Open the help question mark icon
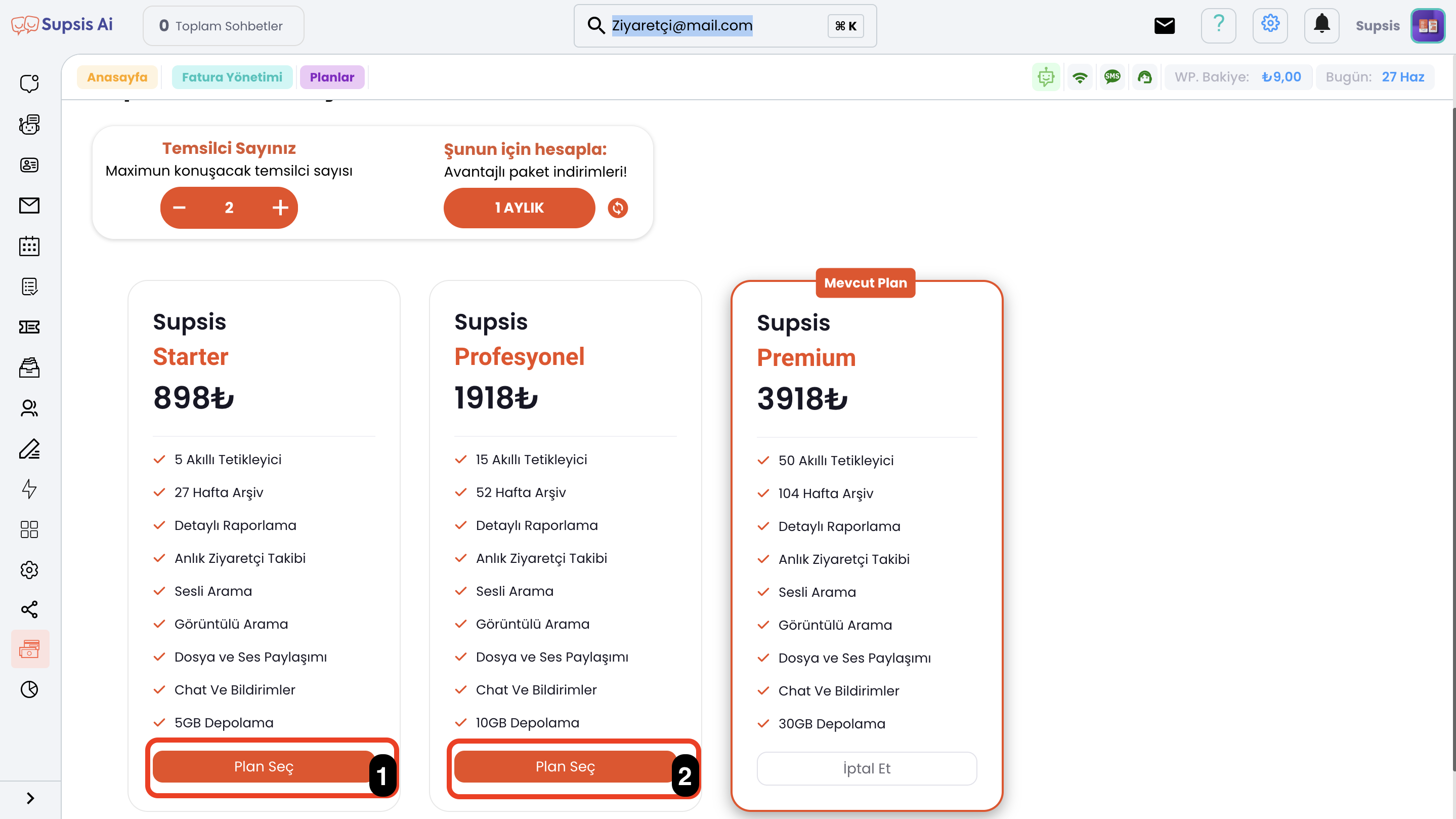 coord(1219,25)
